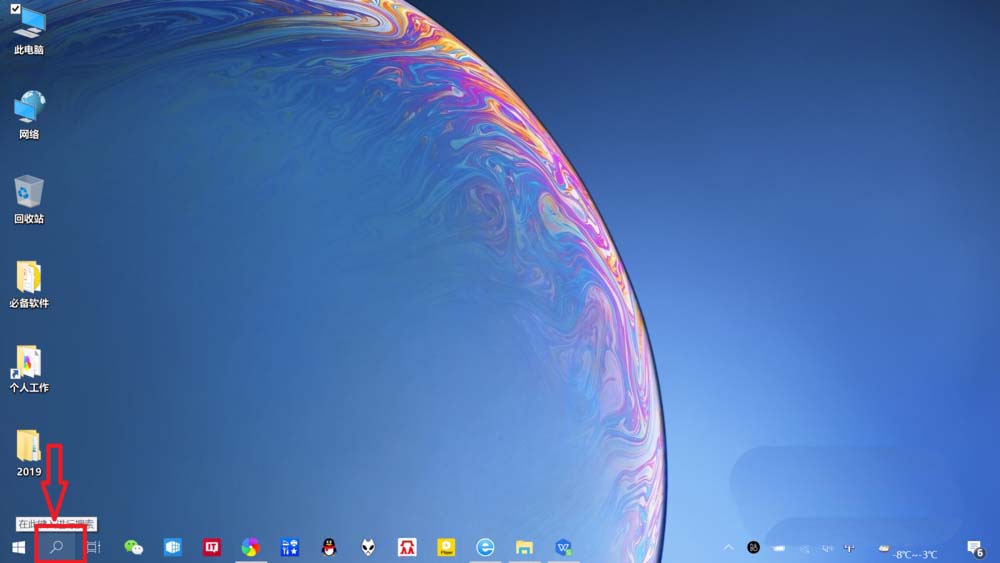Launch WeChat from the taskbar
This screenshot has width=1000, height=563.
point(133,547)
